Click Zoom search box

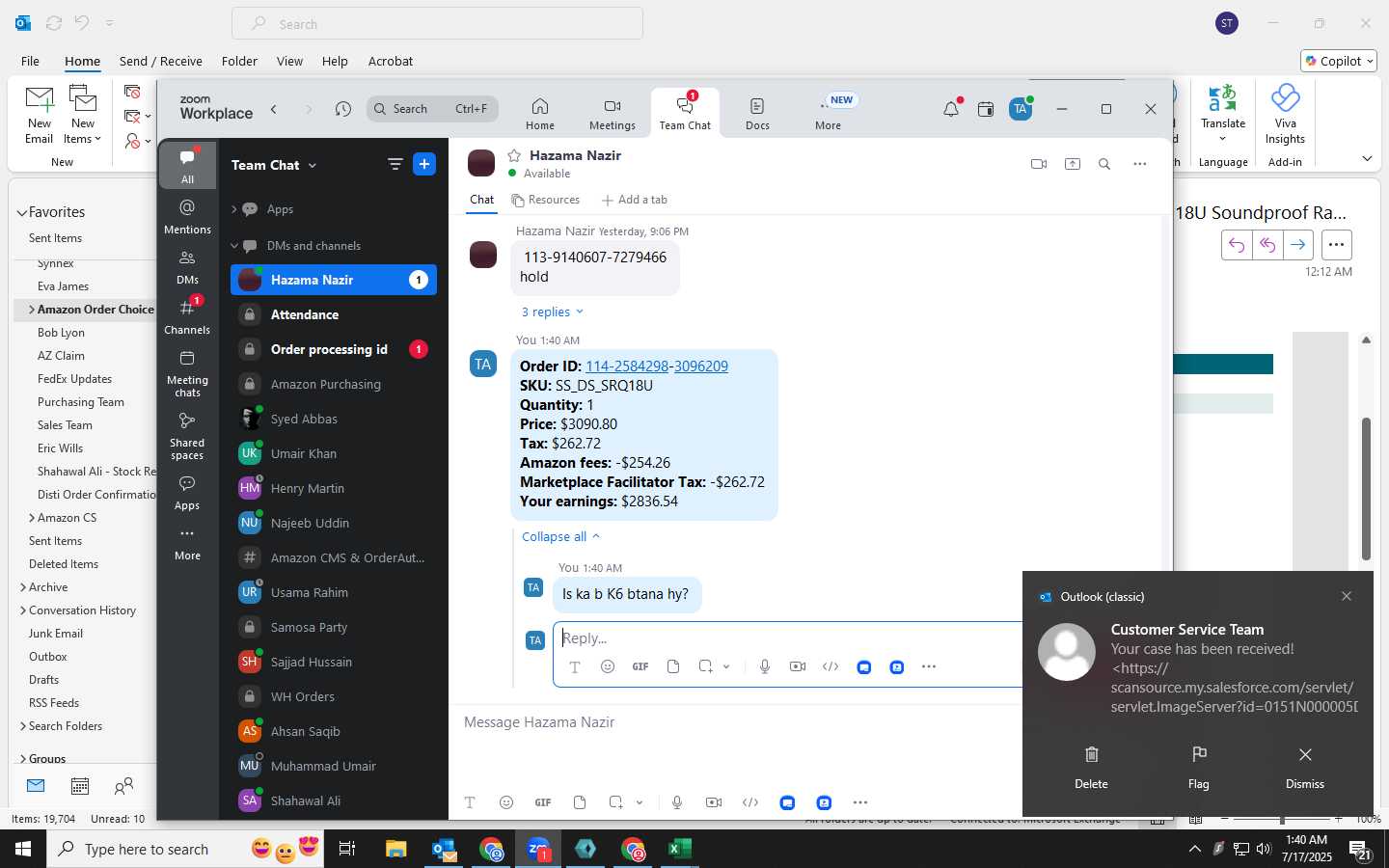click(432, 109)
